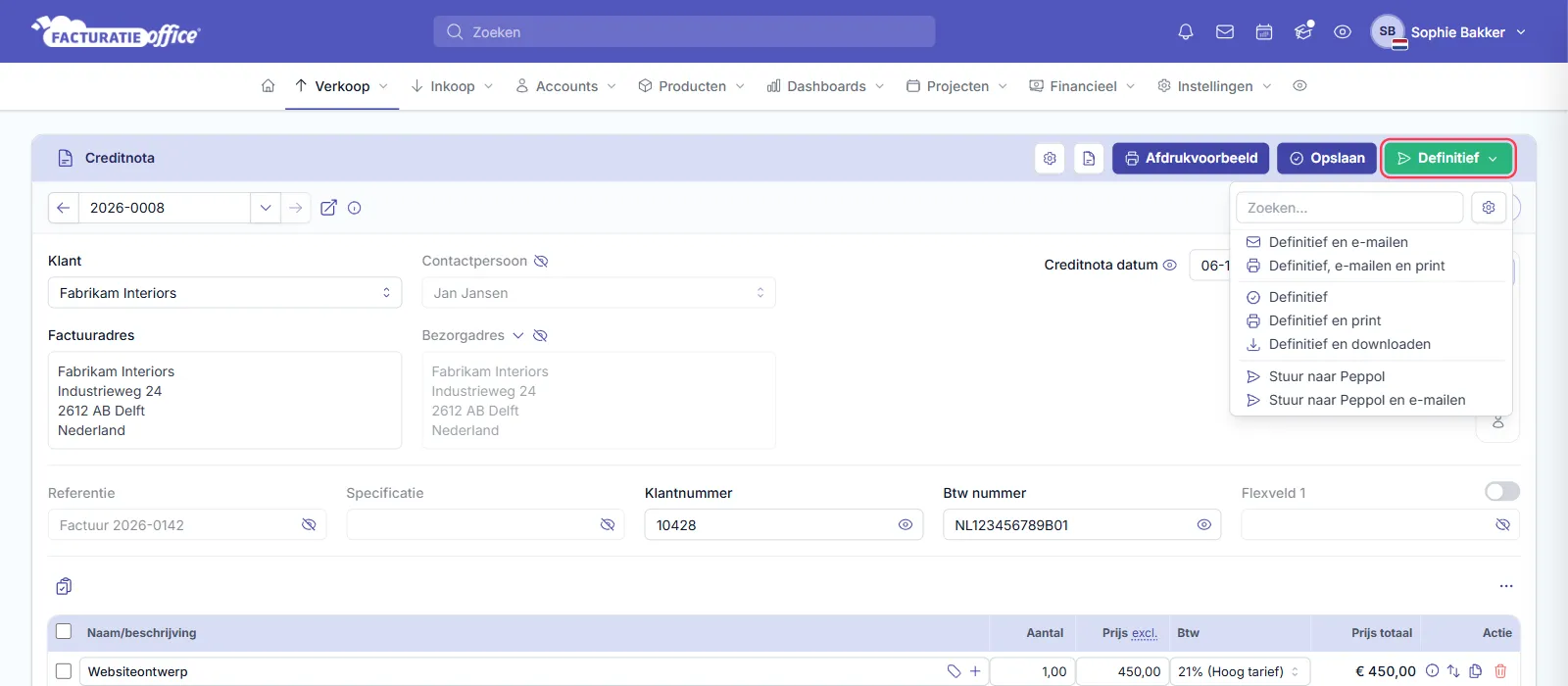Toggle visibility of Klantnummer field
1568x686 pixels.
pos(906,525)
